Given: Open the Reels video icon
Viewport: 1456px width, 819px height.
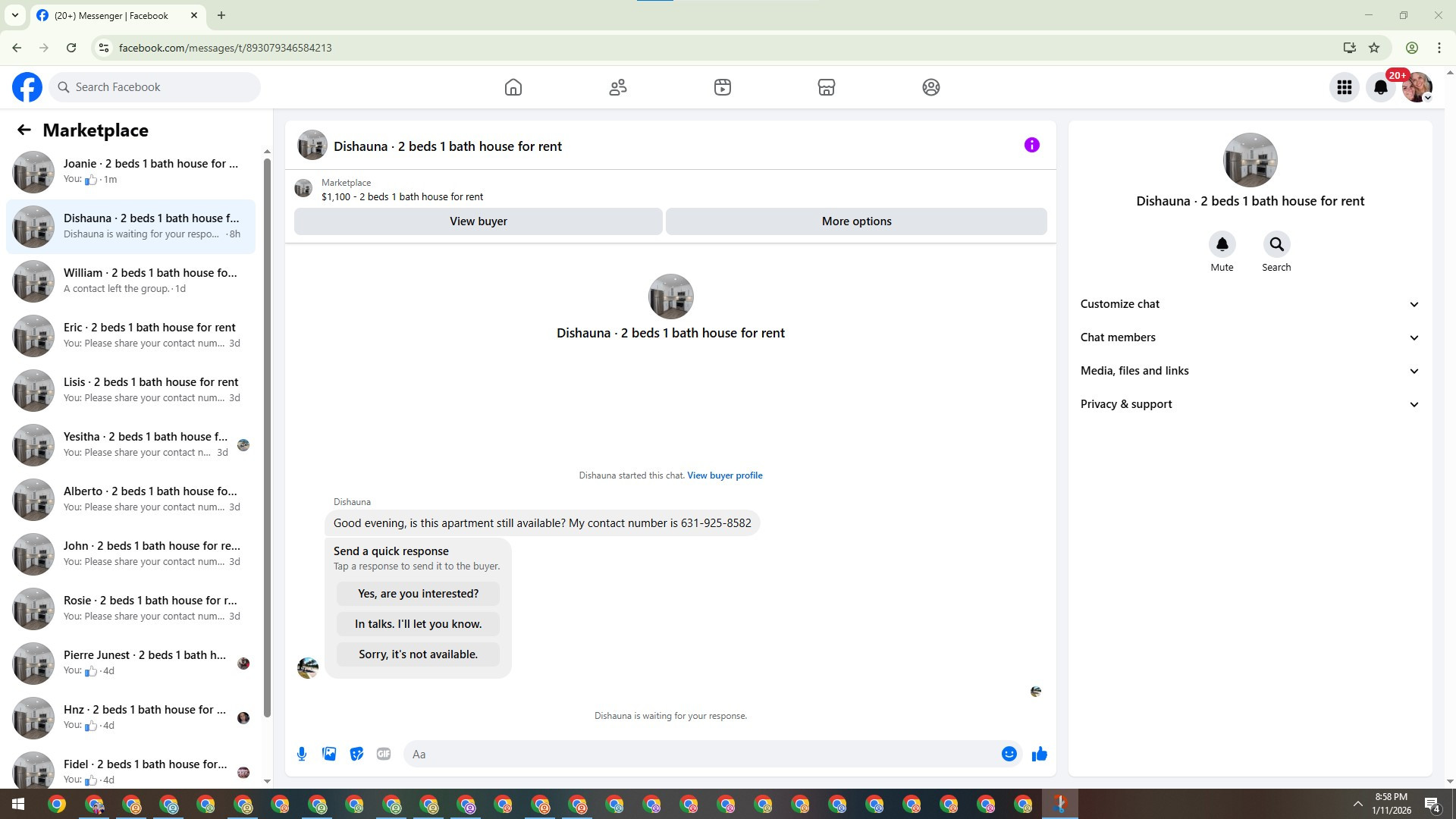Looking at the screenshot, I should [723, 87].
